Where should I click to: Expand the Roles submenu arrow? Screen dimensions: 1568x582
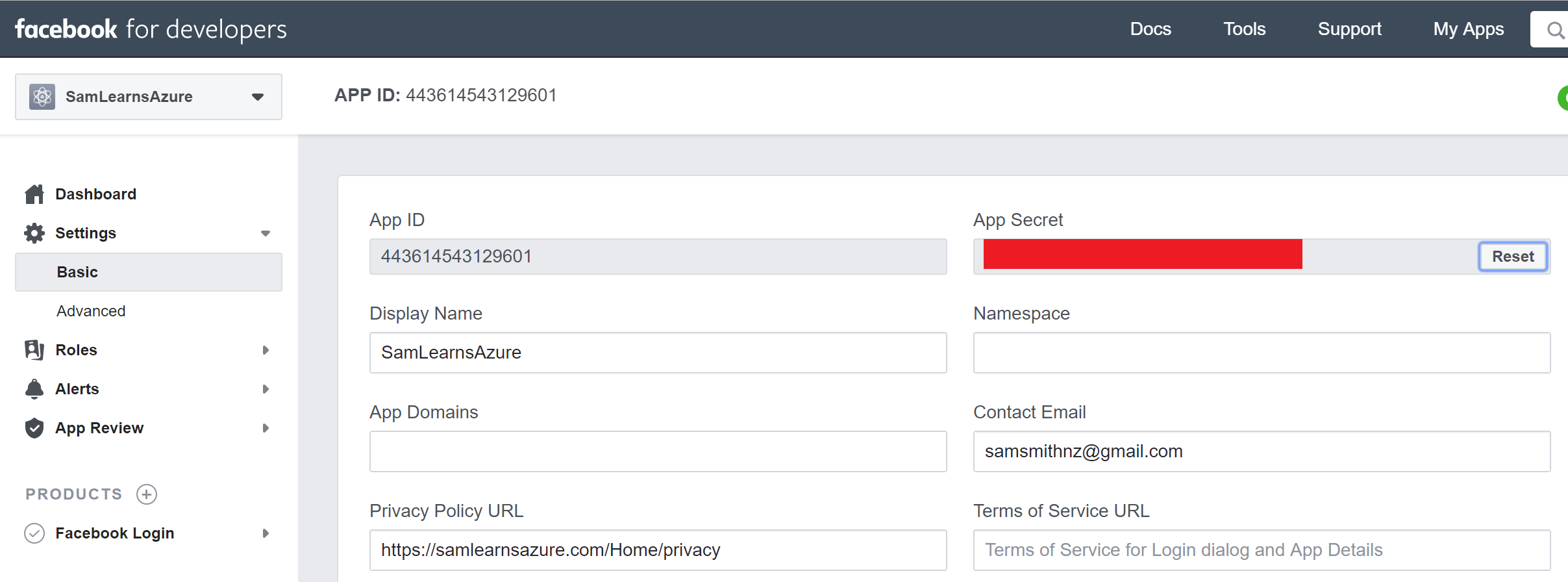pos(265,350)
